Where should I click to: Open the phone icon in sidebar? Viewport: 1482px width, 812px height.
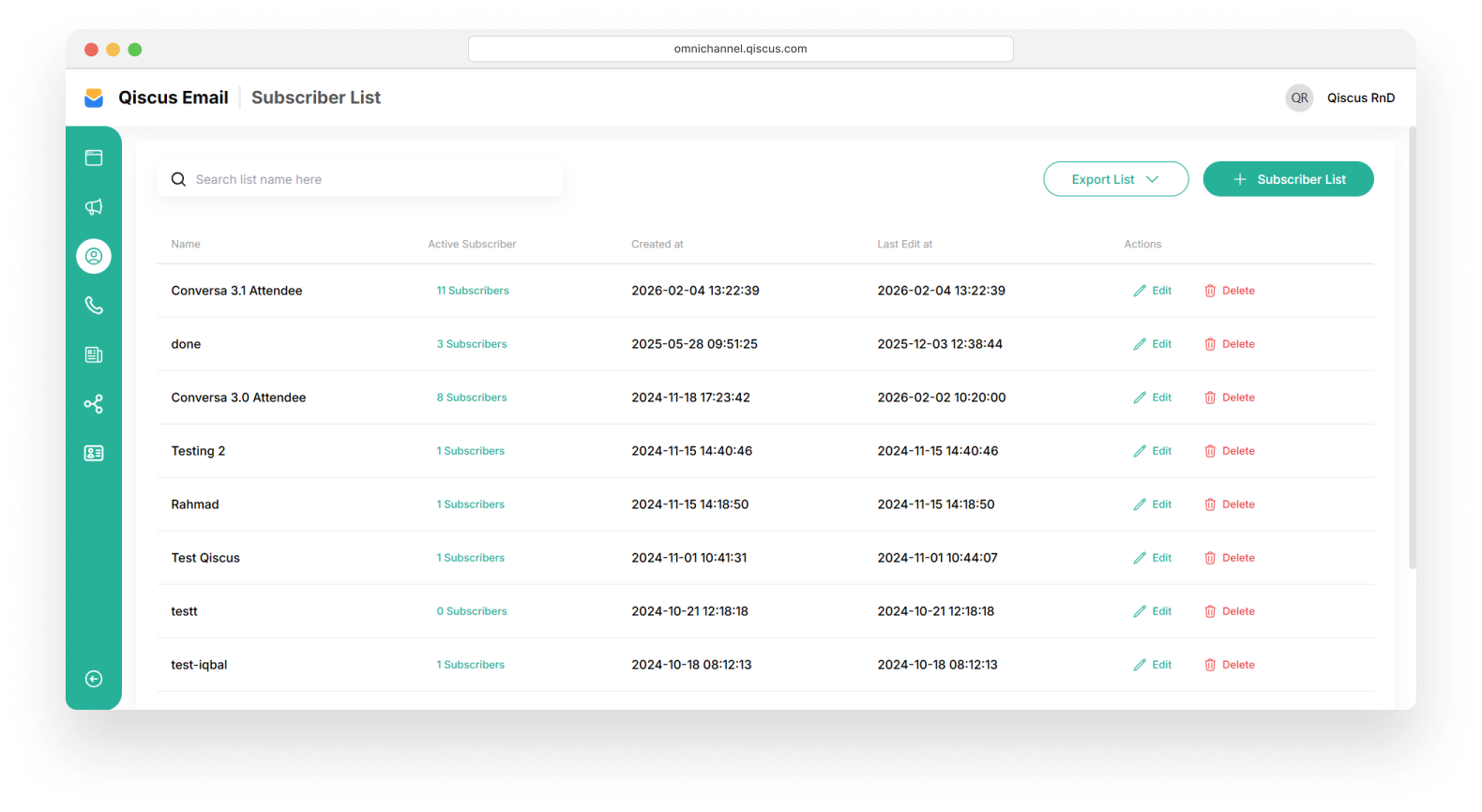[x=94, y=306]
